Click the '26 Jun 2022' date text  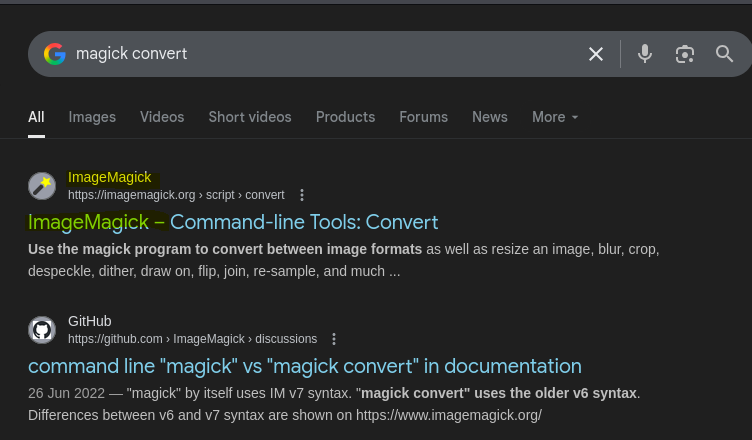click(66, 393)
